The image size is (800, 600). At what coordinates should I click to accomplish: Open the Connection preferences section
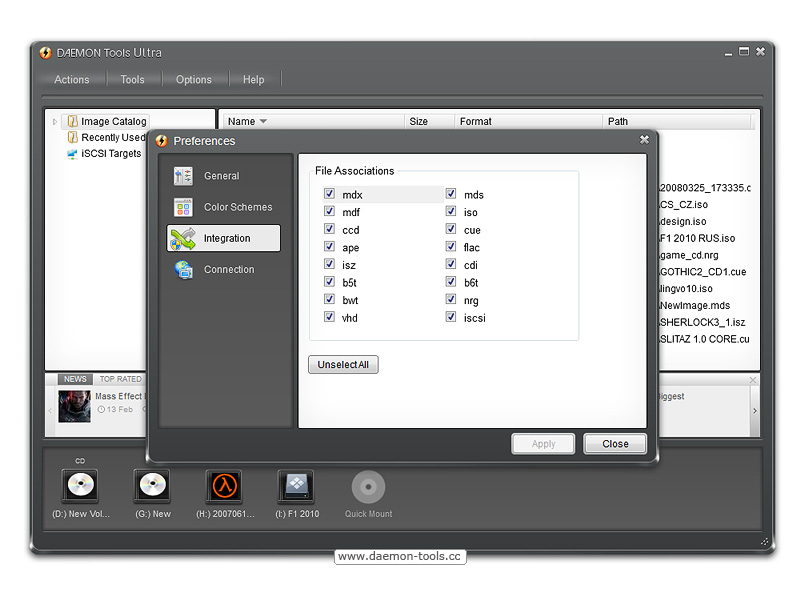(x=223, y=269)
